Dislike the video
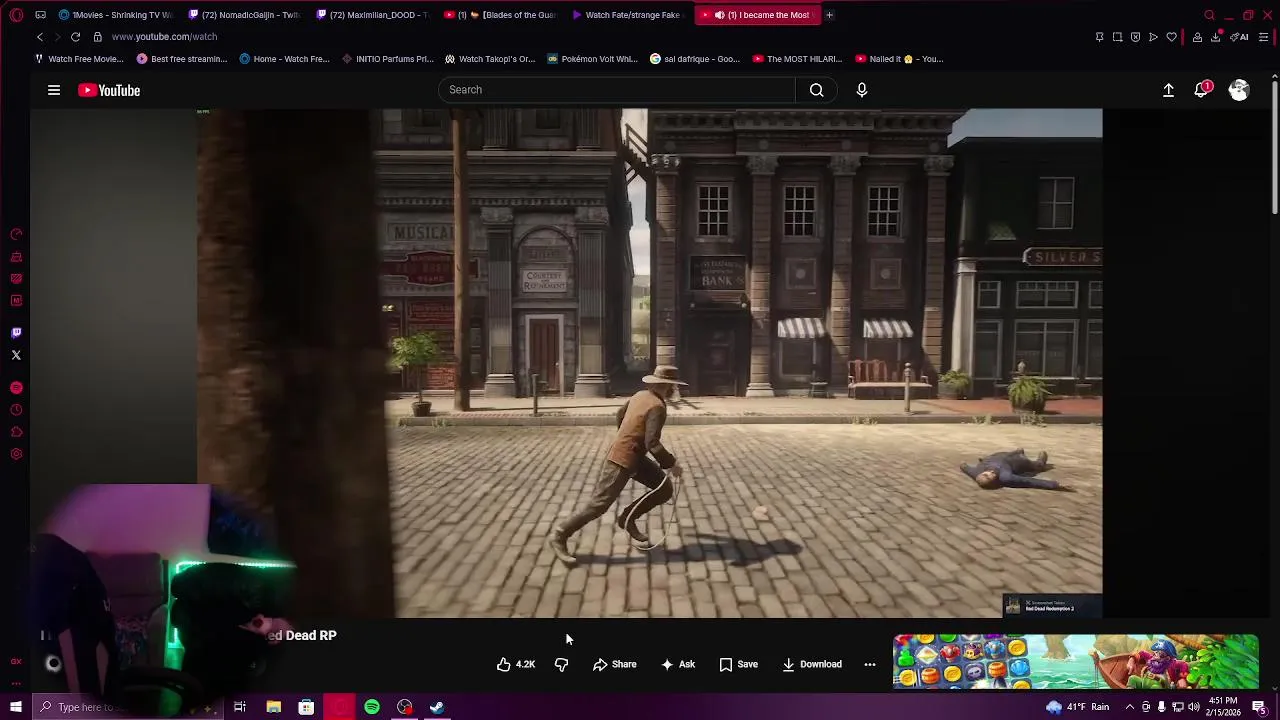This screenshot has height=720, width=1280. 561,664
